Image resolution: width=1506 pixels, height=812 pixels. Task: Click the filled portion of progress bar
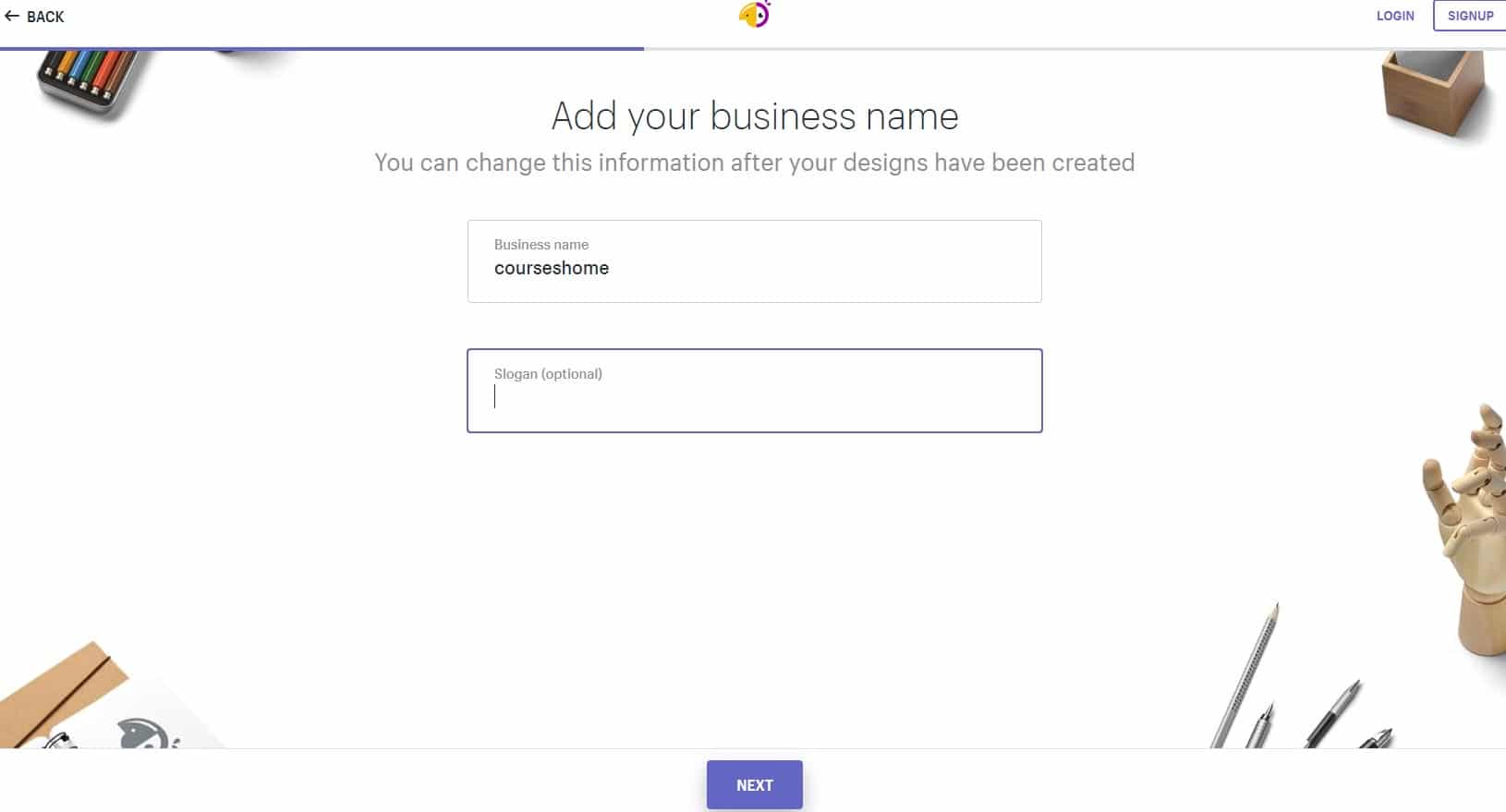pyautogui.click(x=322, y=48)
